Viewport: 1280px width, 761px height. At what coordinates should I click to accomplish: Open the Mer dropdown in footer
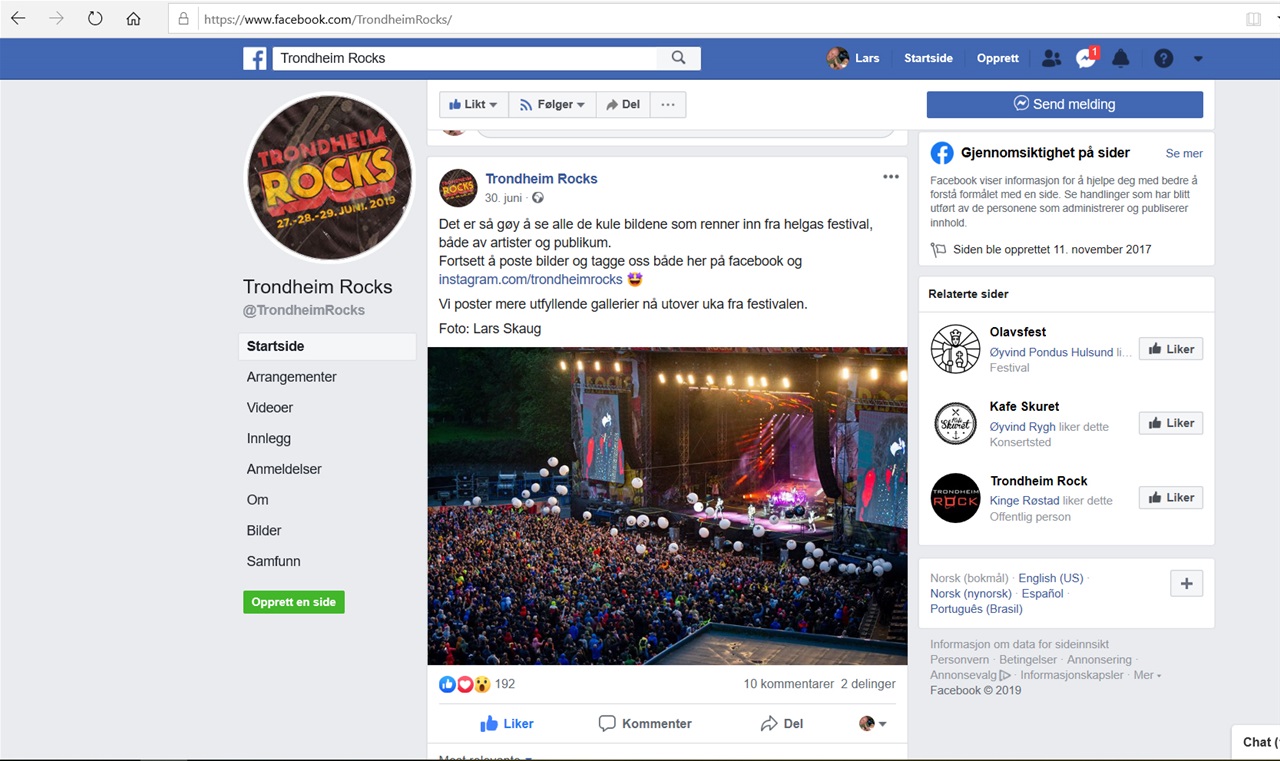(x=1147, y=675)
